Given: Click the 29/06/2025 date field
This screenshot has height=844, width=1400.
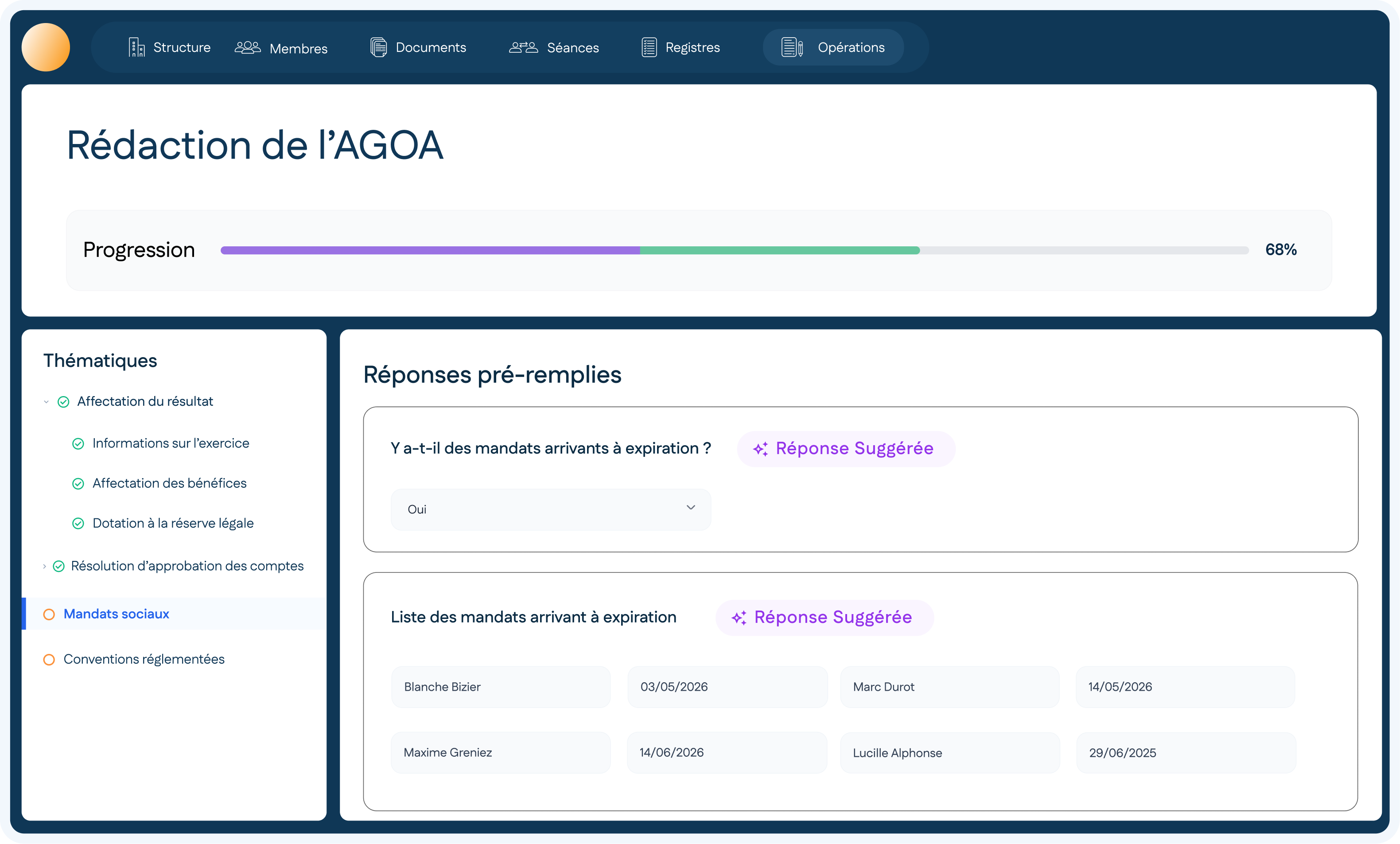Looking at the screenshot, I should 1186,753.
